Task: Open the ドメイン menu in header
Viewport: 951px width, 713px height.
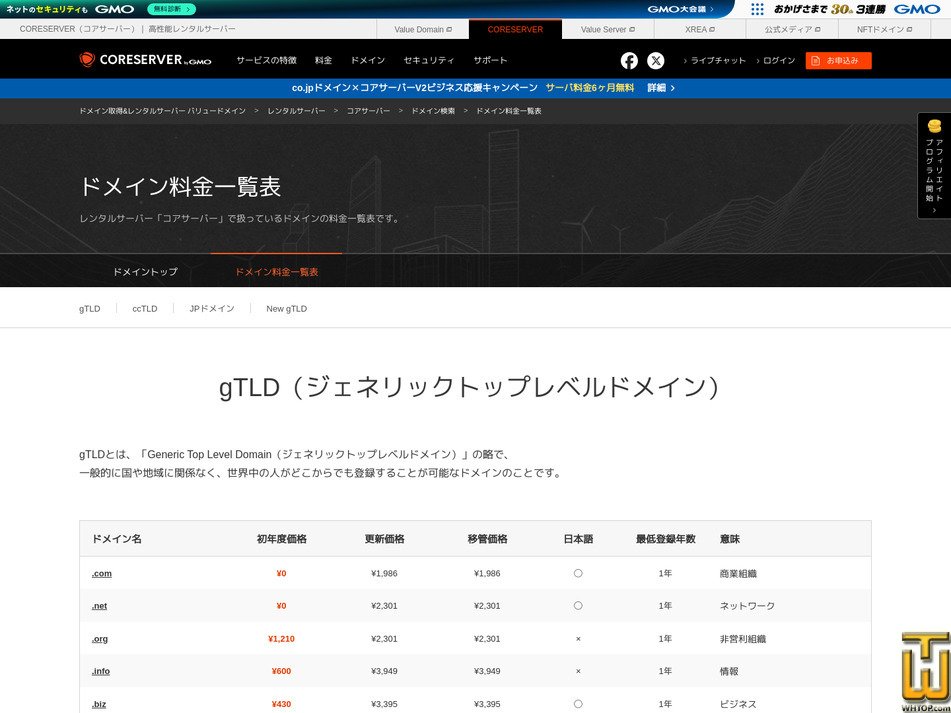Action: click(368, 61)
